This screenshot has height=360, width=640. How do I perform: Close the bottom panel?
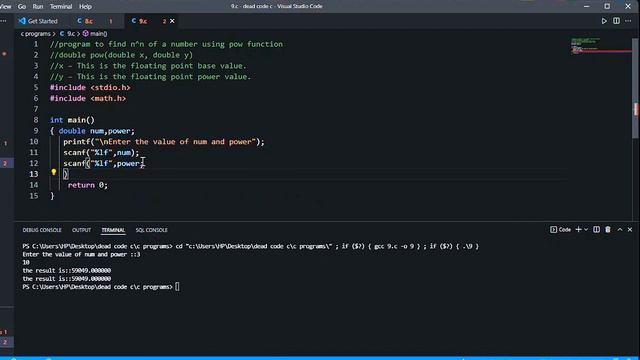pos(630,230)
